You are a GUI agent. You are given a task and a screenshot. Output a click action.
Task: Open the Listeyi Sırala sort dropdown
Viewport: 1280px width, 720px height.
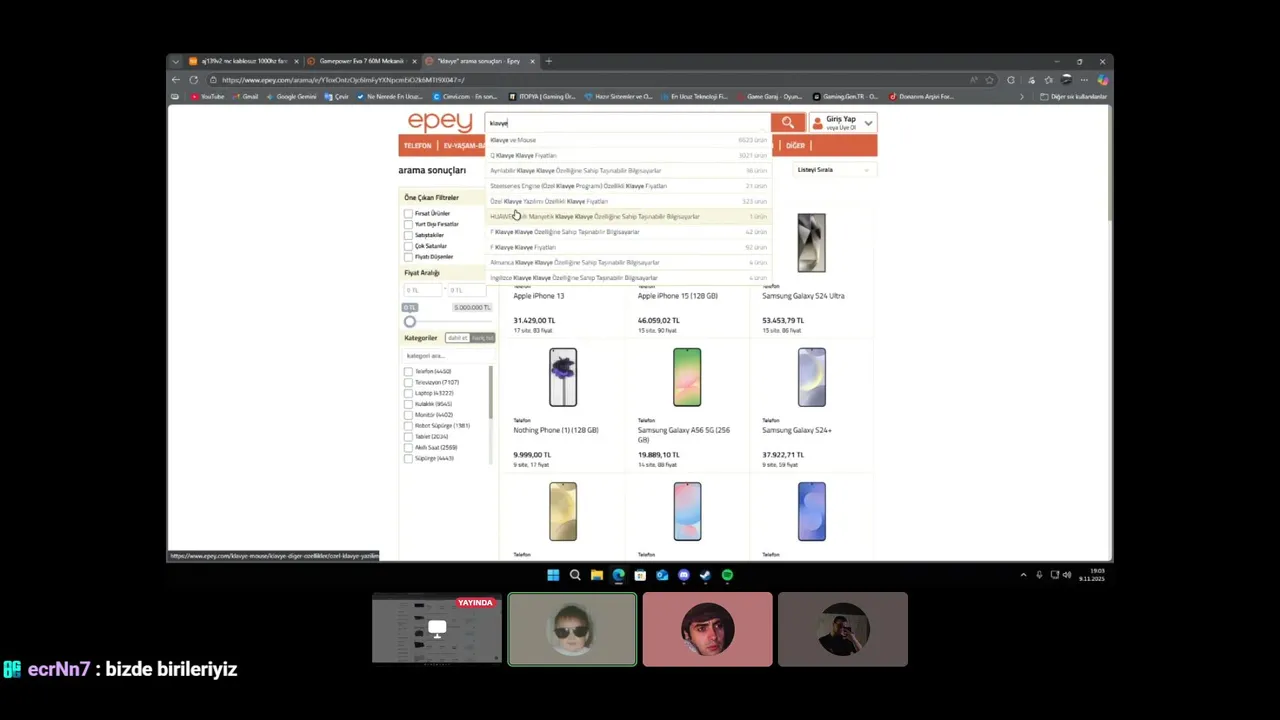(834, 170)
